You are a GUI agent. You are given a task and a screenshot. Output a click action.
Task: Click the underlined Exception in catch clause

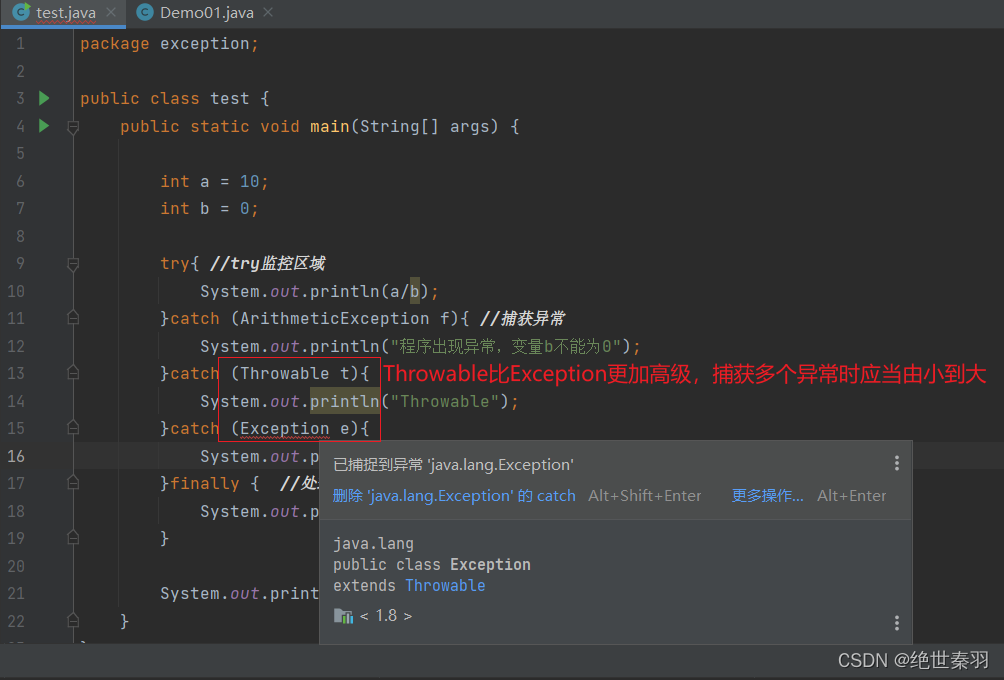(284, 428)
